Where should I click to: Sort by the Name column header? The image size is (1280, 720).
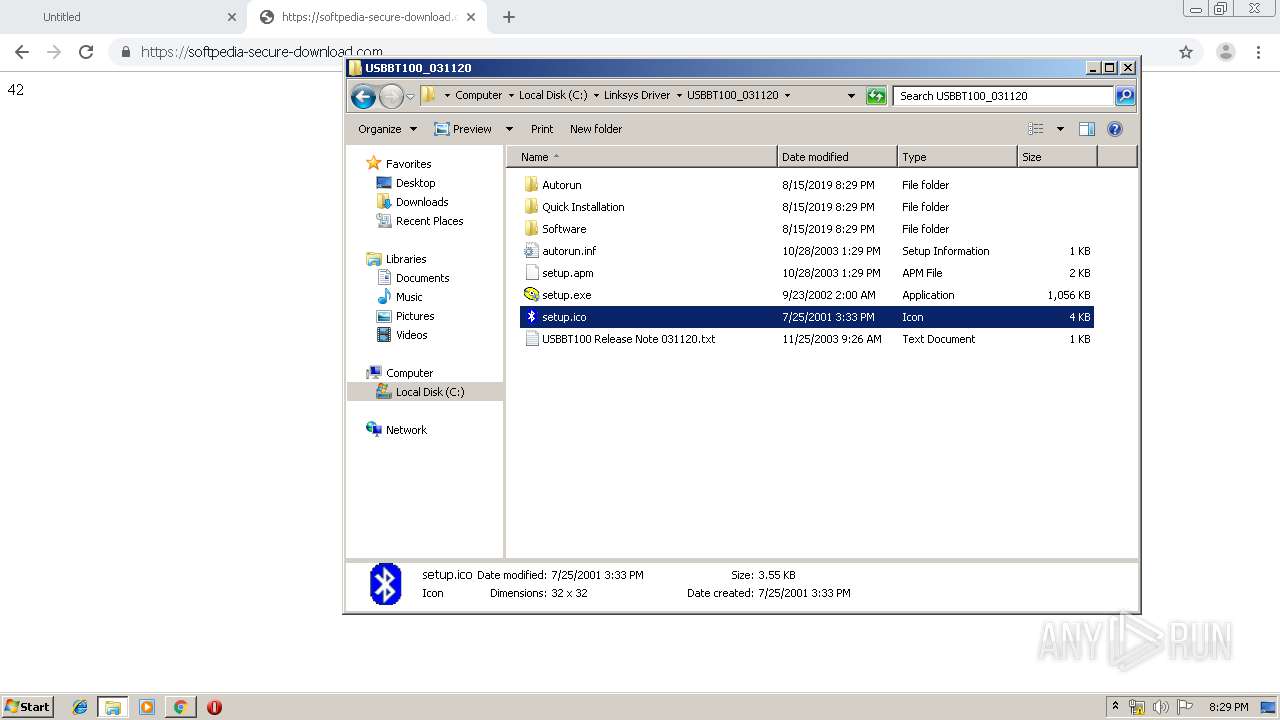(641, 157)
